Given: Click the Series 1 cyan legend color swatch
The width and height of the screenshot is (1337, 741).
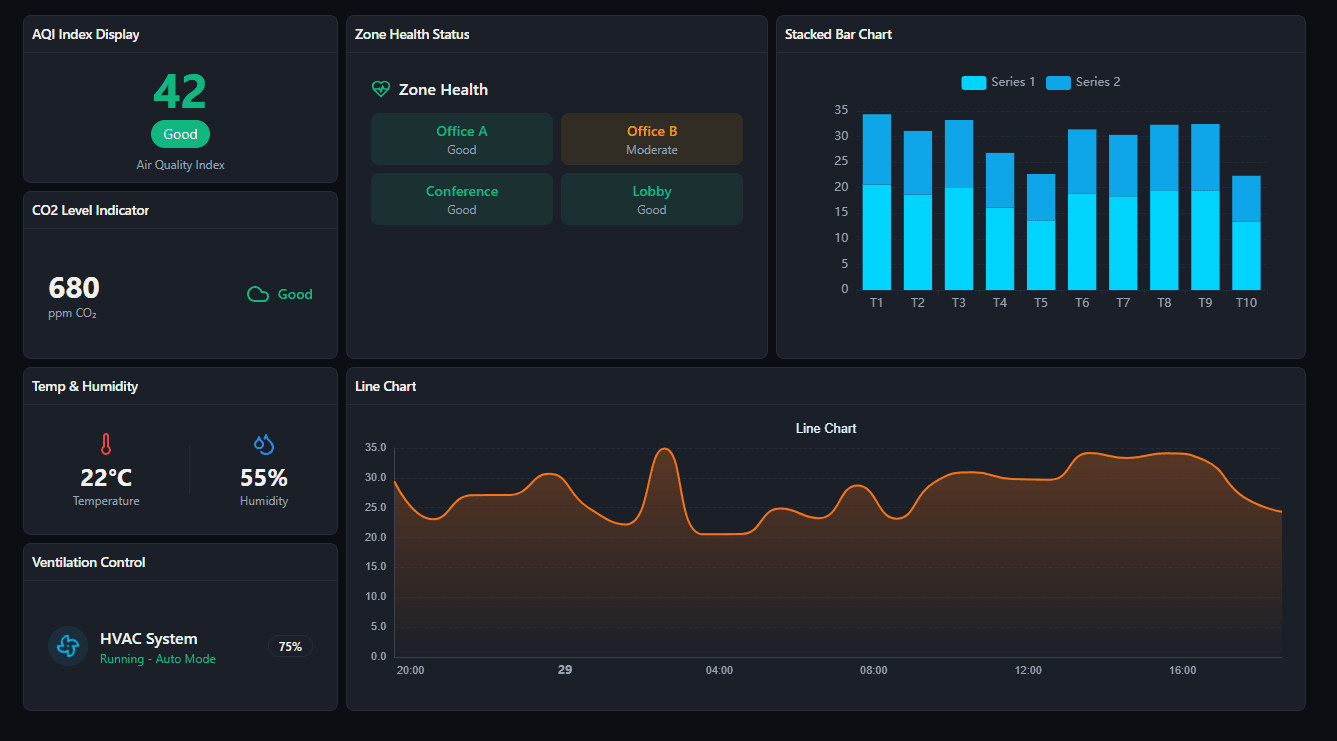Looking at the screenshot, I should [x=973, y=82].
